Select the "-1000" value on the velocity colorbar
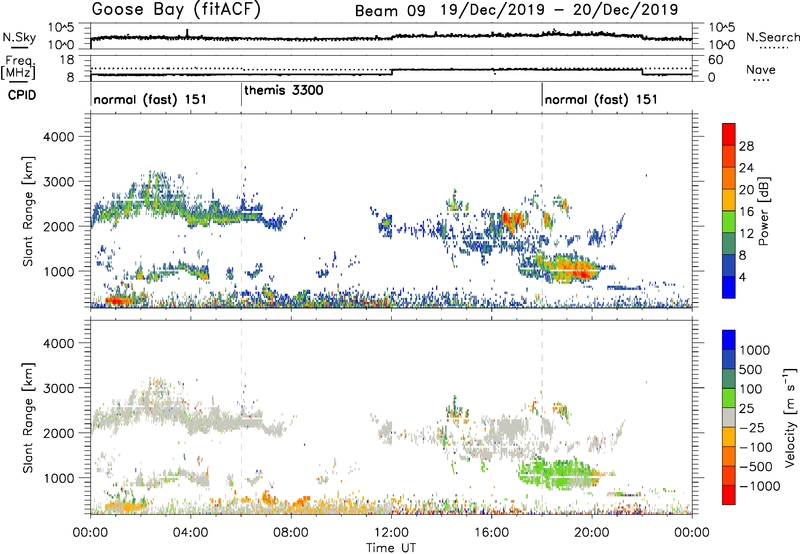Screen dimensions: 800x554 pyautogui.click(x=760, y=486)
